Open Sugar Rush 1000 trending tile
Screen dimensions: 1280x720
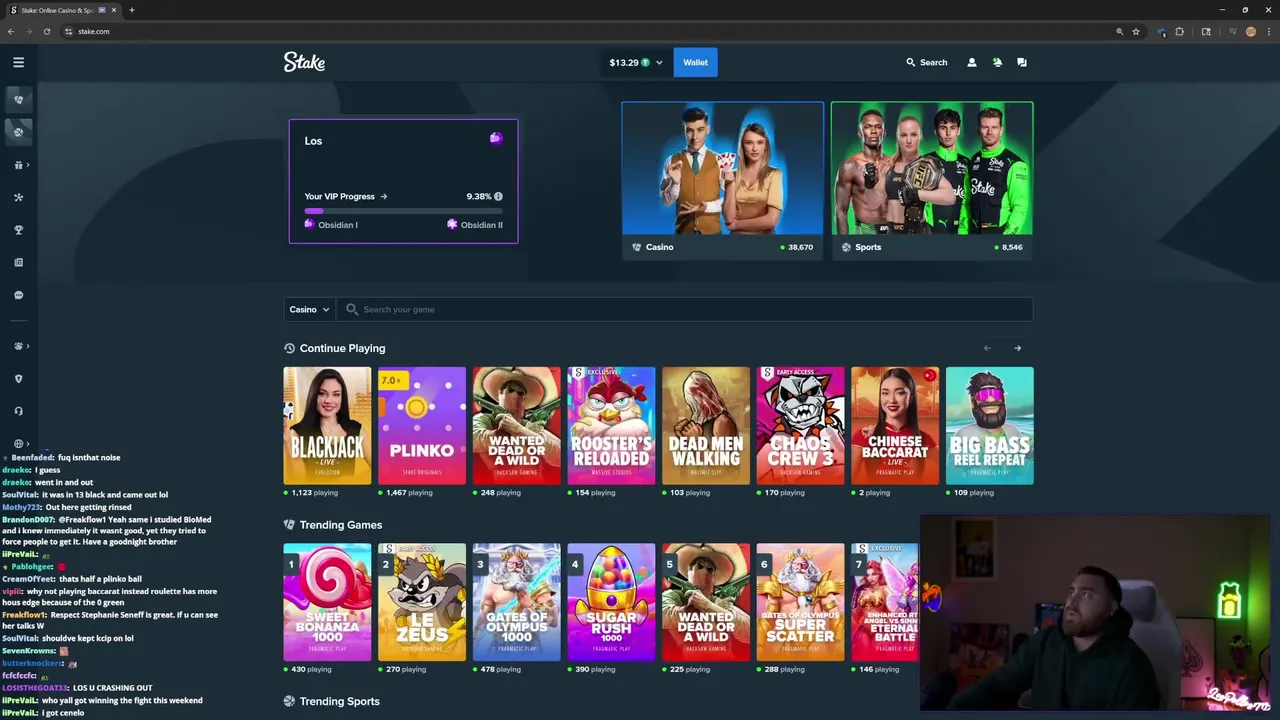pos(611,602)
